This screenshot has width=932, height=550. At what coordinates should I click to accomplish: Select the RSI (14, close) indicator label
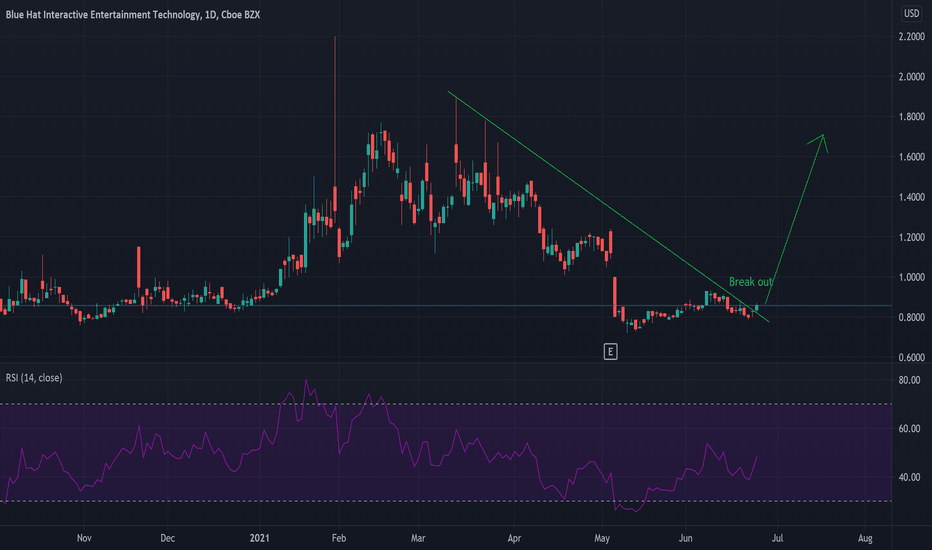tap(34, 378)
